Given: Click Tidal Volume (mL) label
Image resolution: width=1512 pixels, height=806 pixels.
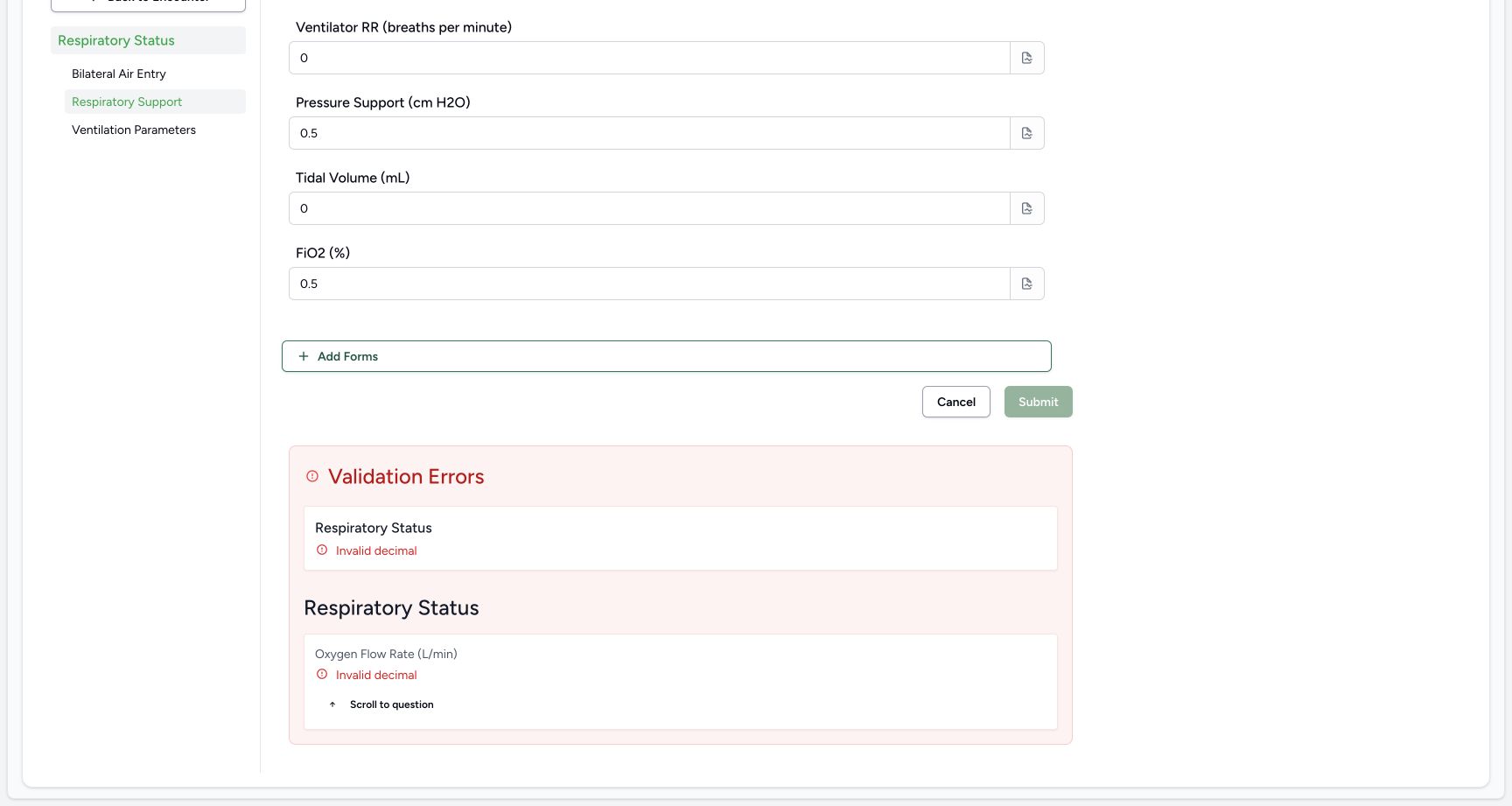Looking at the screenshot, I should pos(353,178).
